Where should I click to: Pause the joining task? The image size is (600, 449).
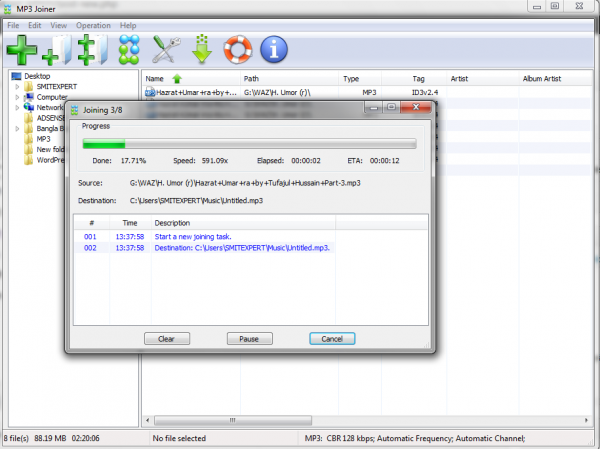point(249,339)
